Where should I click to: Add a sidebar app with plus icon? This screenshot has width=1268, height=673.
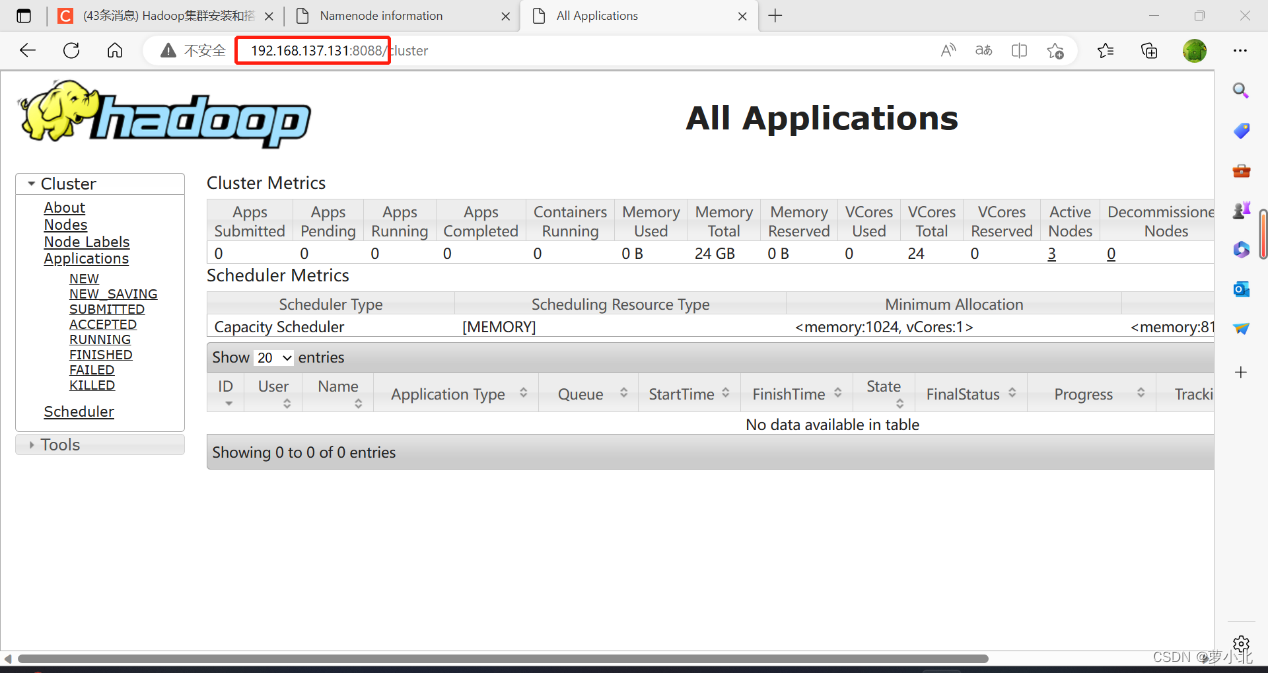[x=1241, y=372]
